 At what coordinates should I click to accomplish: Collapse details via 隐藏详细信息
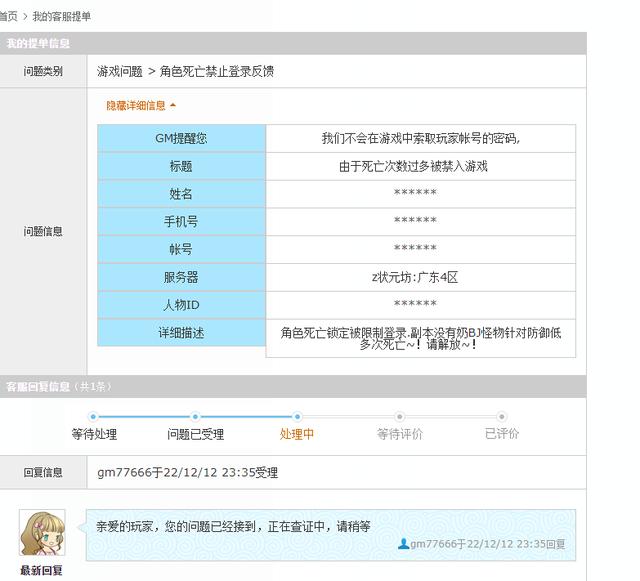135,105
